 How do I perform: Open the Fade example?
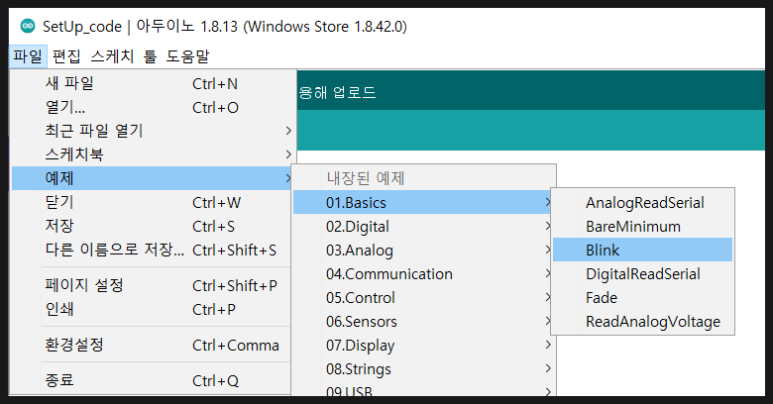[x=642, y=297]
